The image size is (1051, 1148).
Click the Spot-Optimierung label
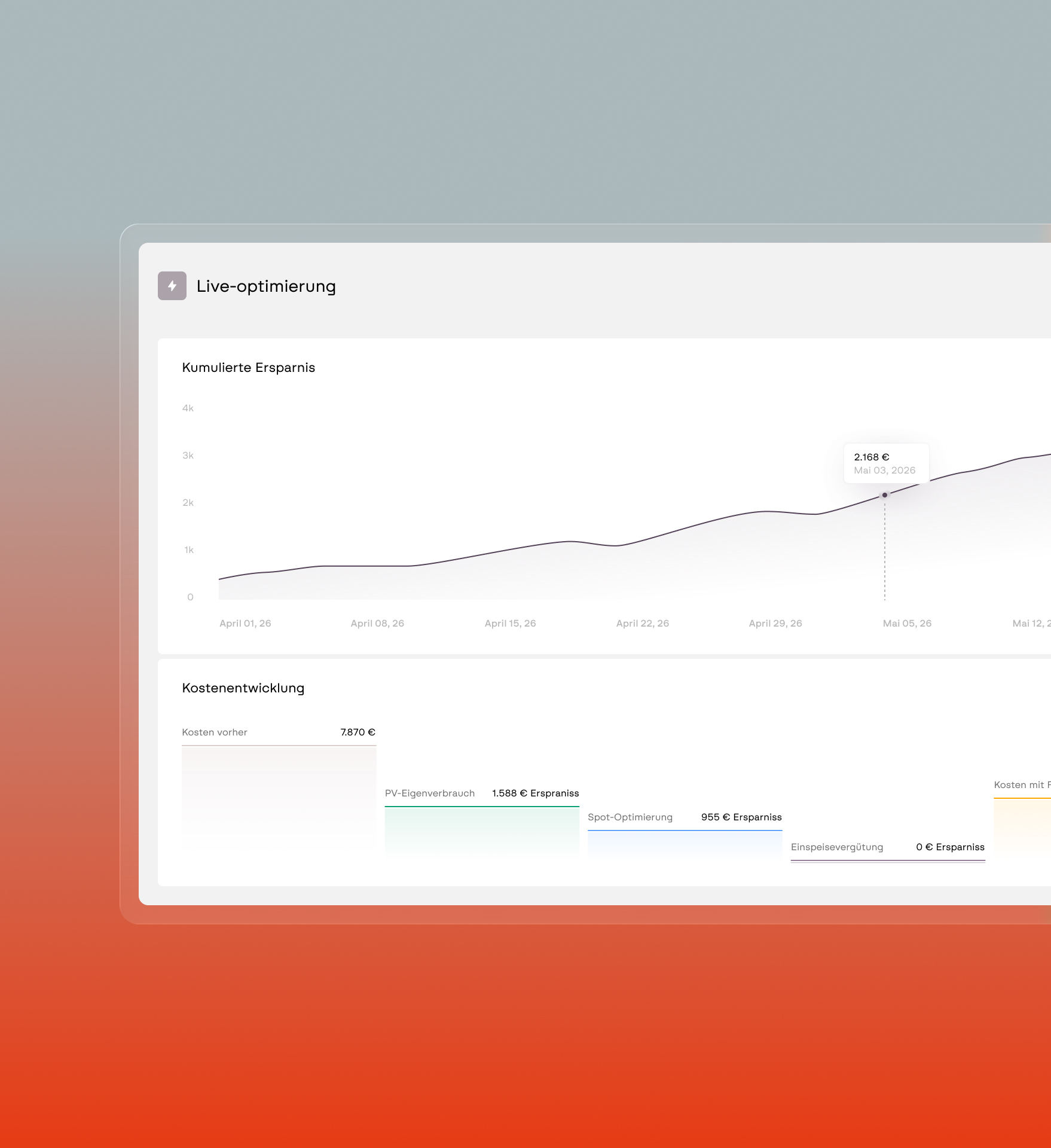(630, 817)
